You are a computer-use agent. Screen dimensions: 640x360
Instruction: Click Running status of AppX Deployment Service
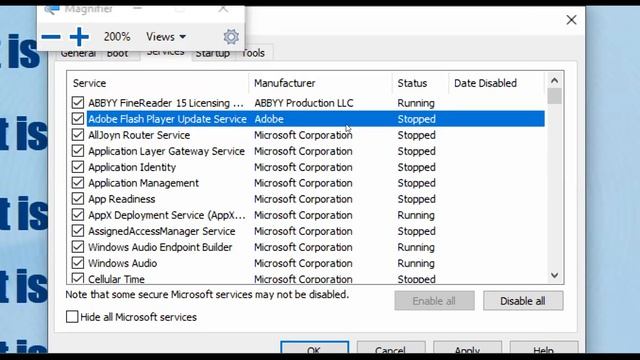416,215
